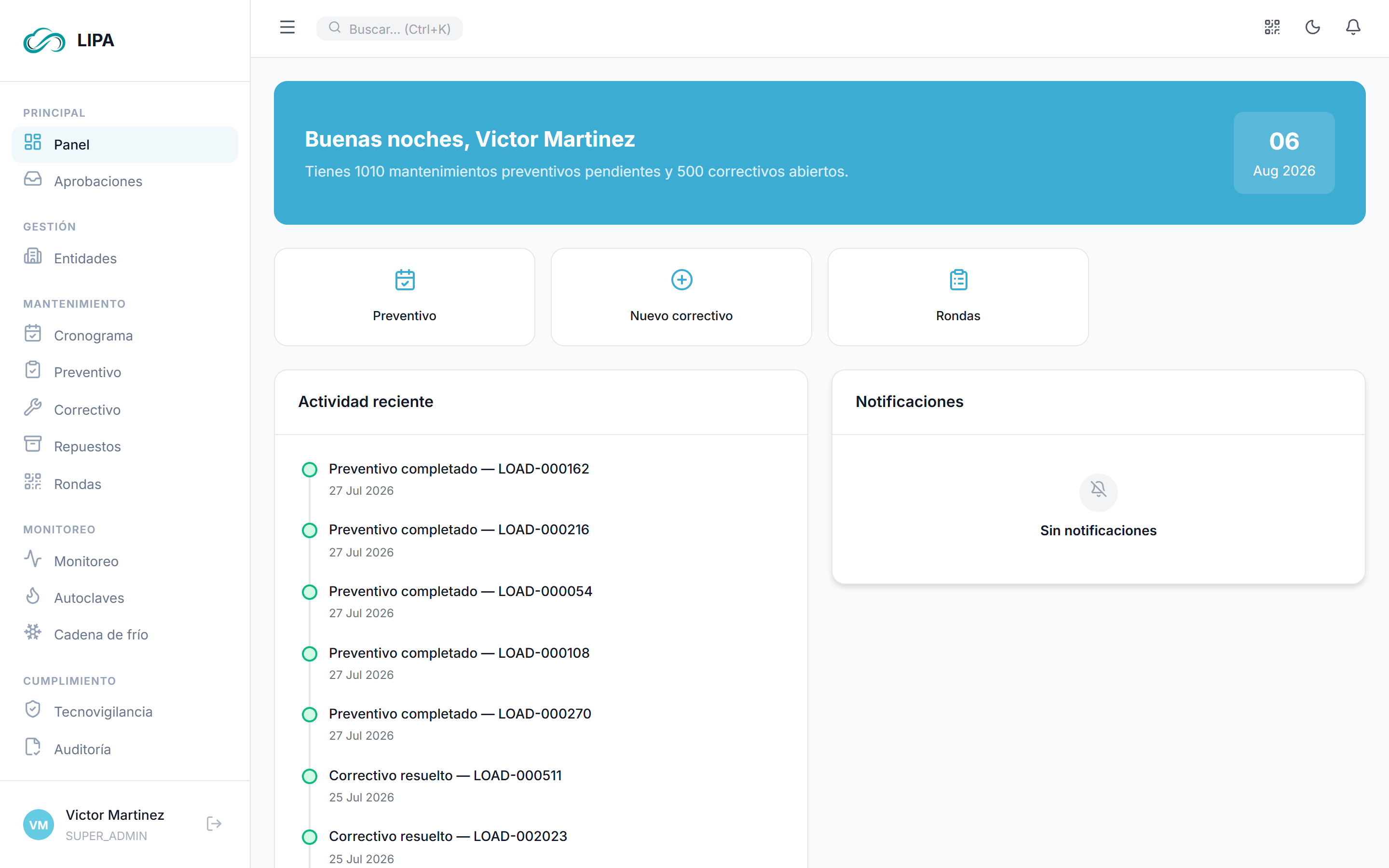Click the muted bell icon in Notificaciones

coord(1098,489)
